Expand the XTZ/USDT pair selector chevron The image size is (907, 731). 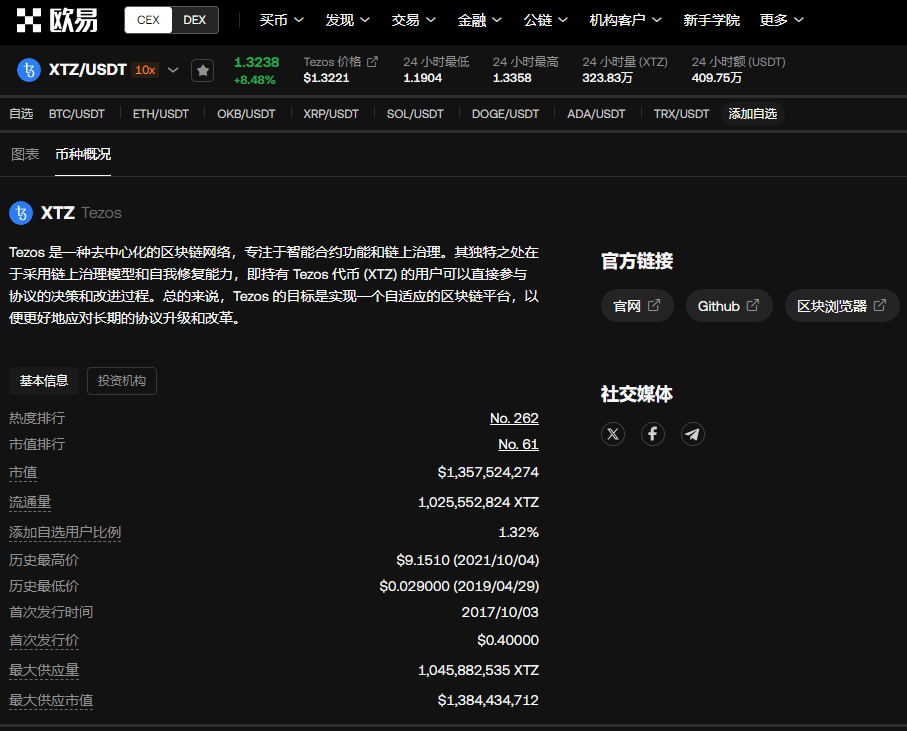click(173, 70)
